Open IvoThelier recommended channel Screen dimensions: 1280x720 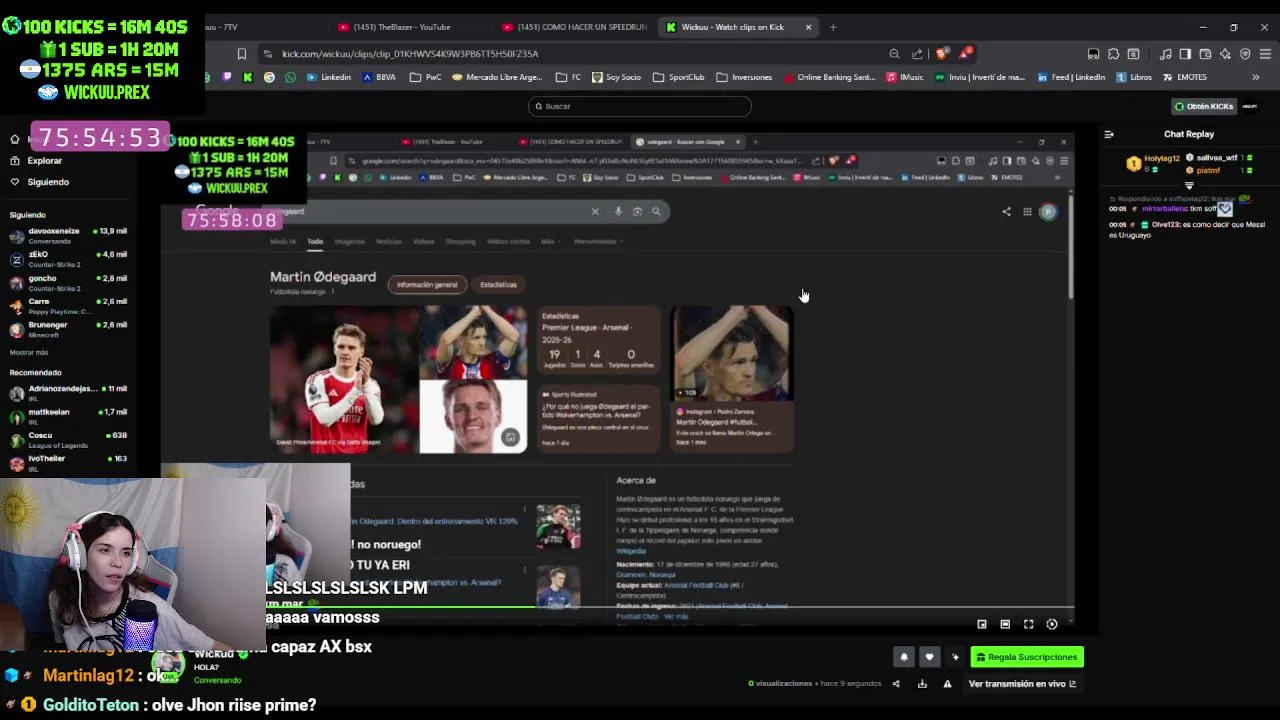click(68, 463)
